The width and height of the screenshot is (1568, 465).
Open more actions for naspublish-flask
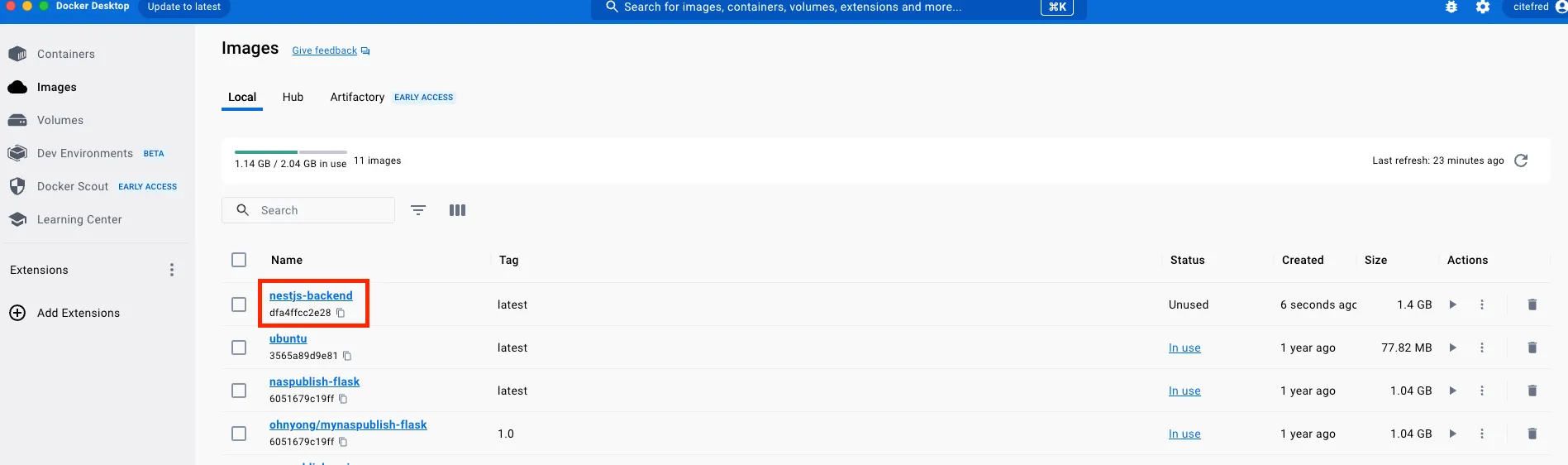[1482, 391]
